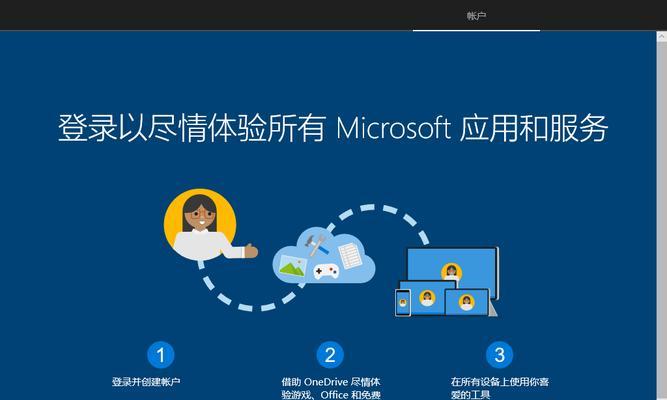Click the step 2 number circle
Image resolution: width=667 pixels, height=400 pixels.
pyautogui.click(x=330, y=355)
